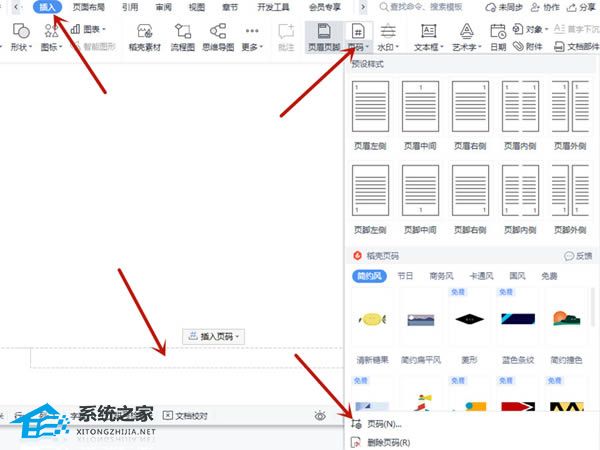Insert a mind map (思维导图)
The width and height of the screenshot is (600, 450).
click(218, 37)
